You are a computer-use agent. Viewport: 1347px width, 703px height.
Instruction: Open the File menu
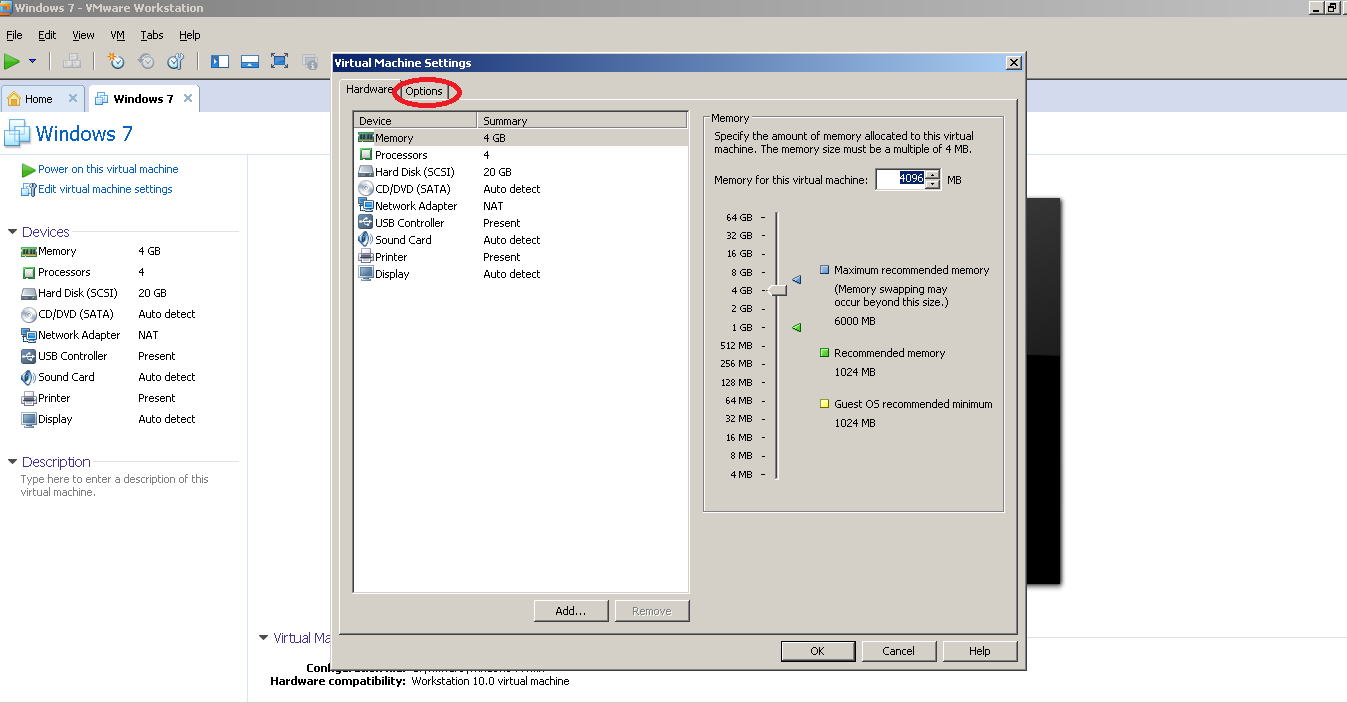pos(14,35)
